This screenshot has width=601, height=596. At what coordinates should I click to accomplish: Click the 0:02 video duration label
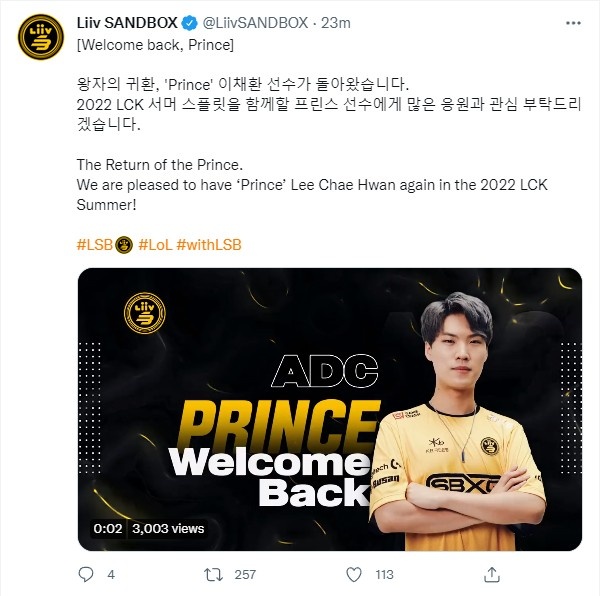[x=108, y=529]
